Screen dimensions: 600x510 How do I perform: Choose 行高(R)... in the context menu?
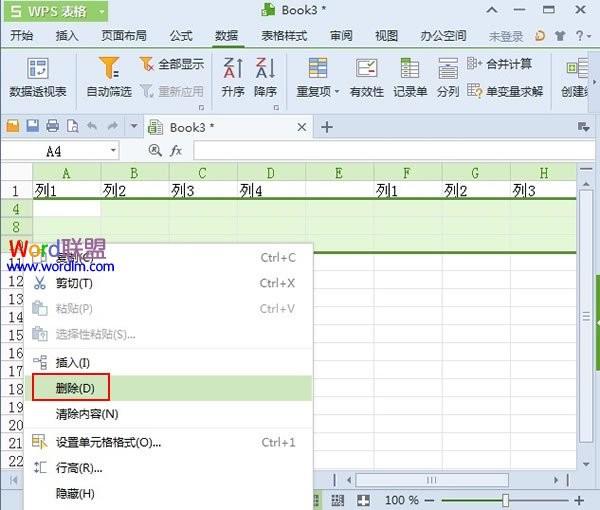point(168,468)
